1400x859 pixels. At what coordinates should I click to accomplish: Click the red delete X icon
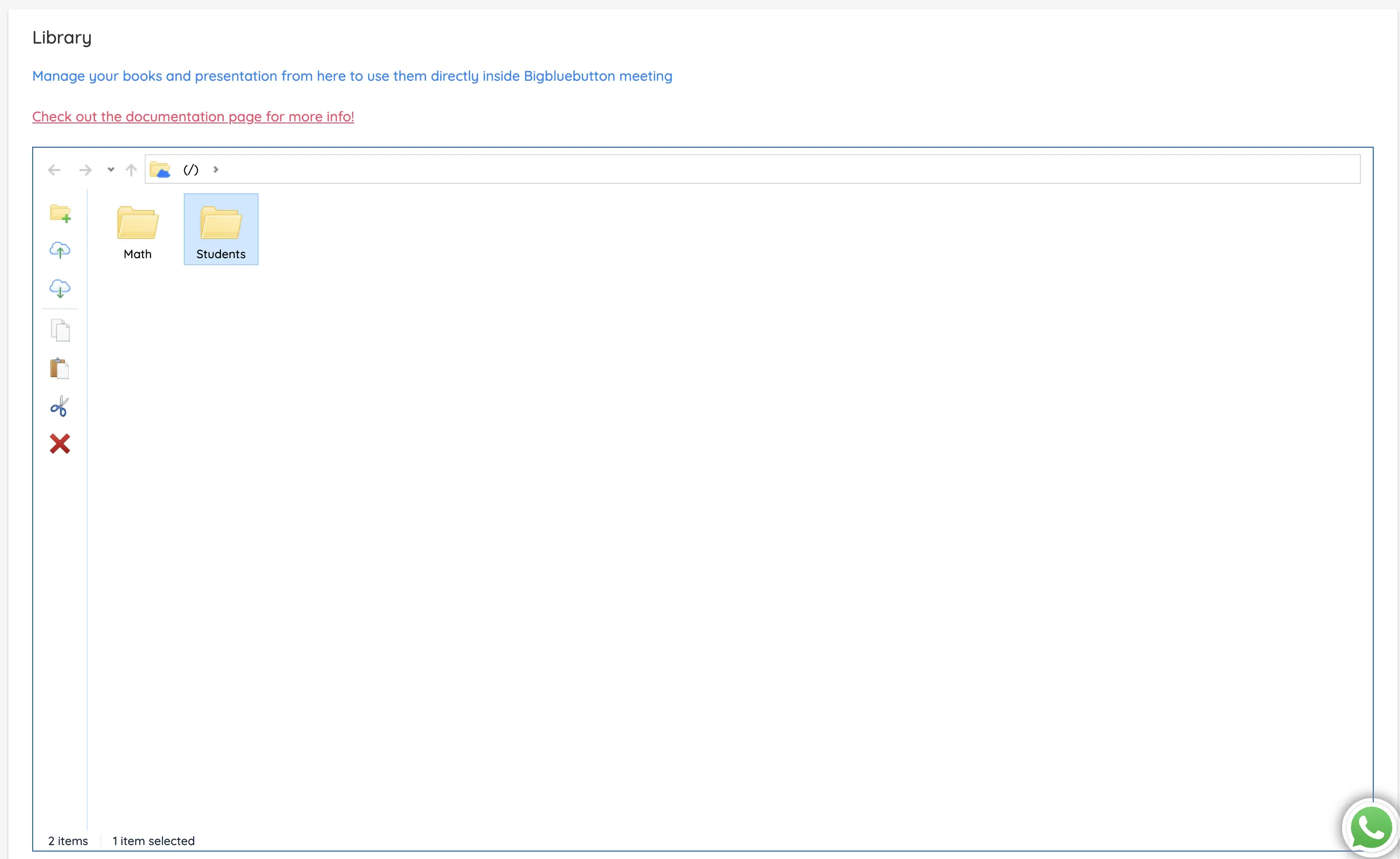pos(59,444)
